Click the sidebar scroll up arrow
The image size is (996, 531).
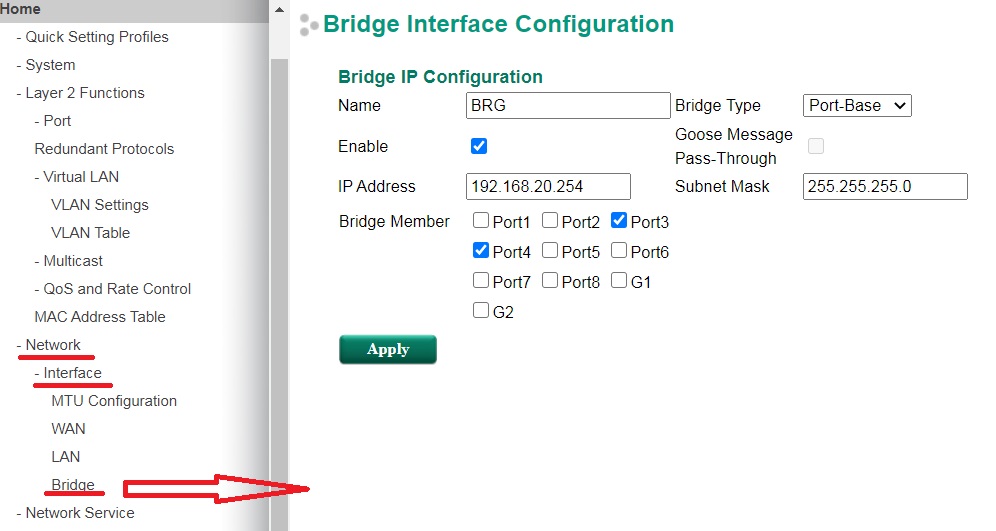tap(279, 10)
